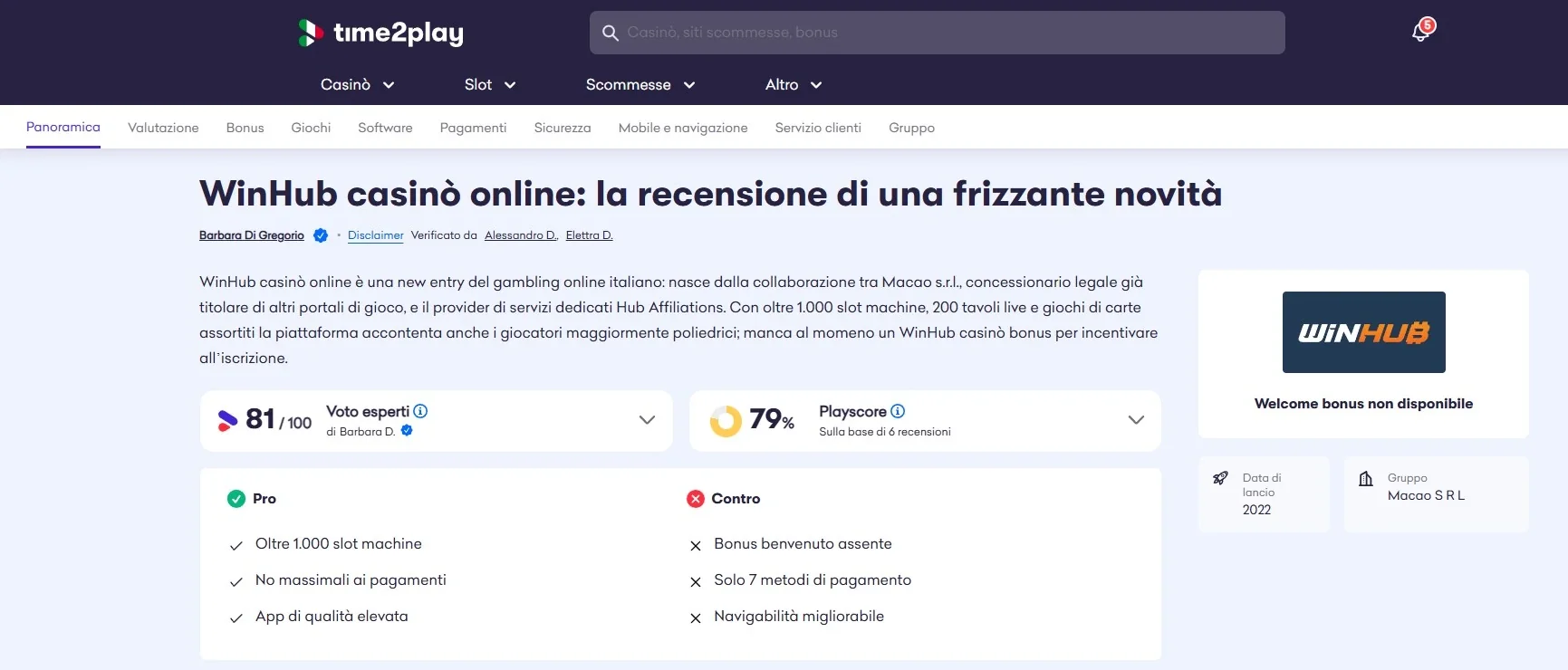This screenshot has height=670, width=1568.
Task: Select the Gruppo tab
Action: coord(911,129)
